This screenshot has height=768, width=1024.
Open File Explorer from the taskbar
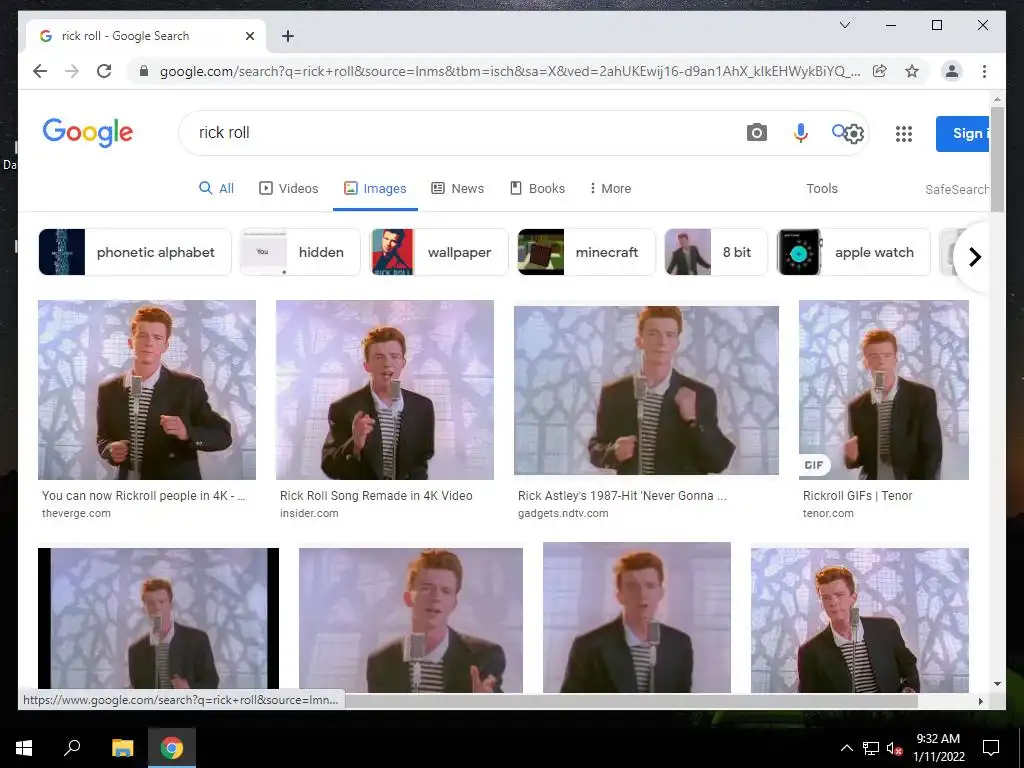(122, 748)
